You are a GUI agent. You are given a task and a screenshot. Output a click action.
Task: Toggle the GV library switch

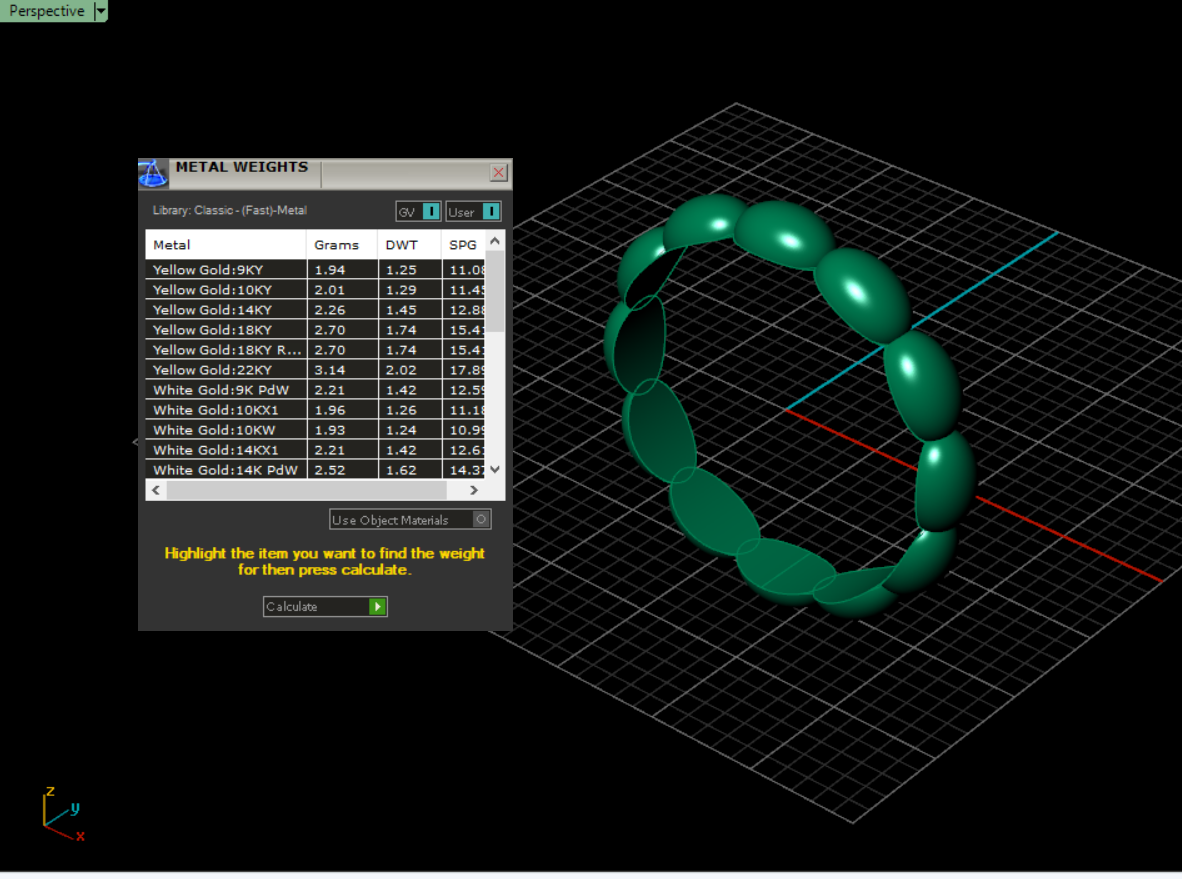[x=431, y=212]
